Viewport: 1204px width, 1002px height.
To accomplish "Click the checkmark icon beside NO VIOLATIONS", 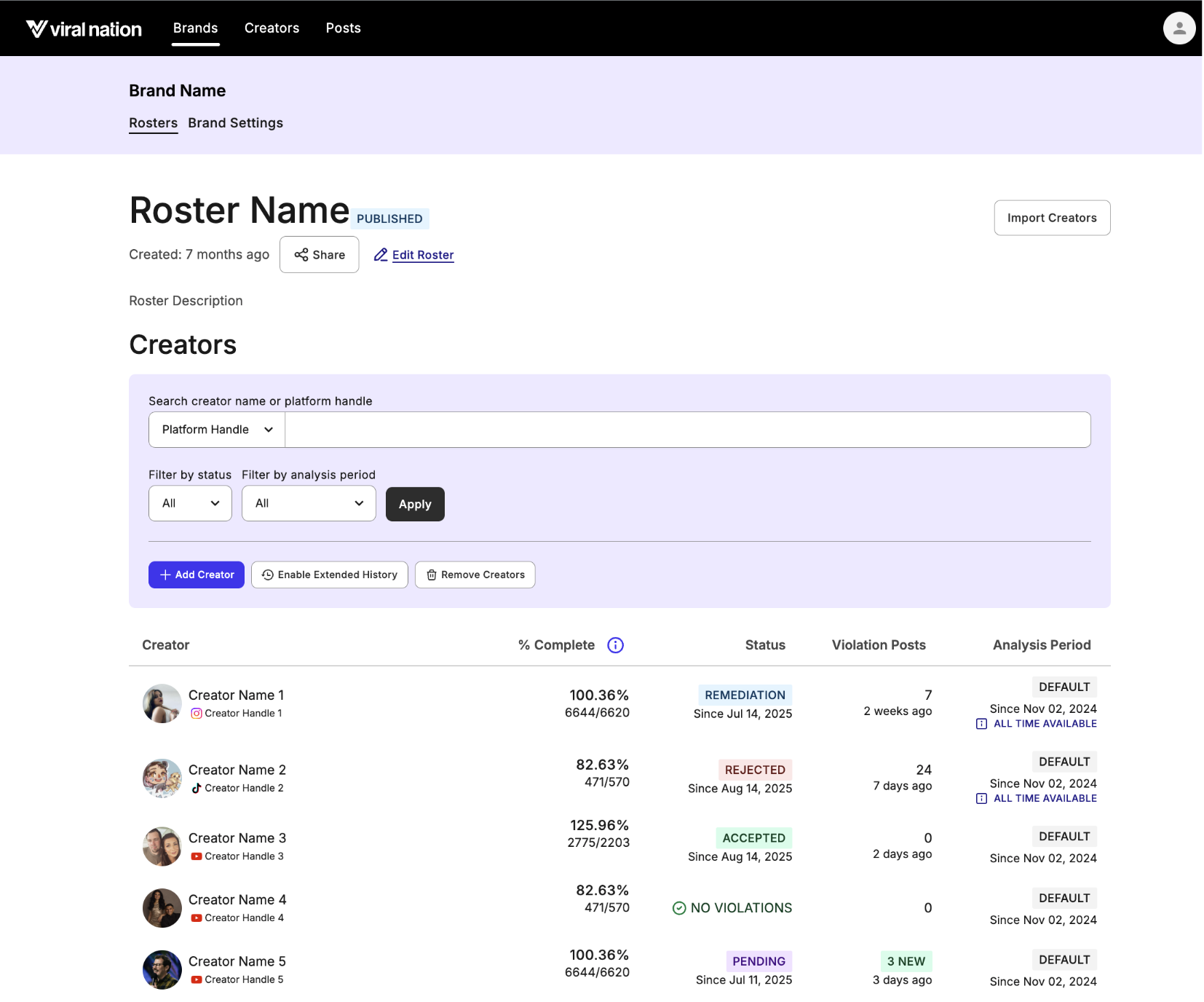I will pyautogui.click(x=678, y=908).
